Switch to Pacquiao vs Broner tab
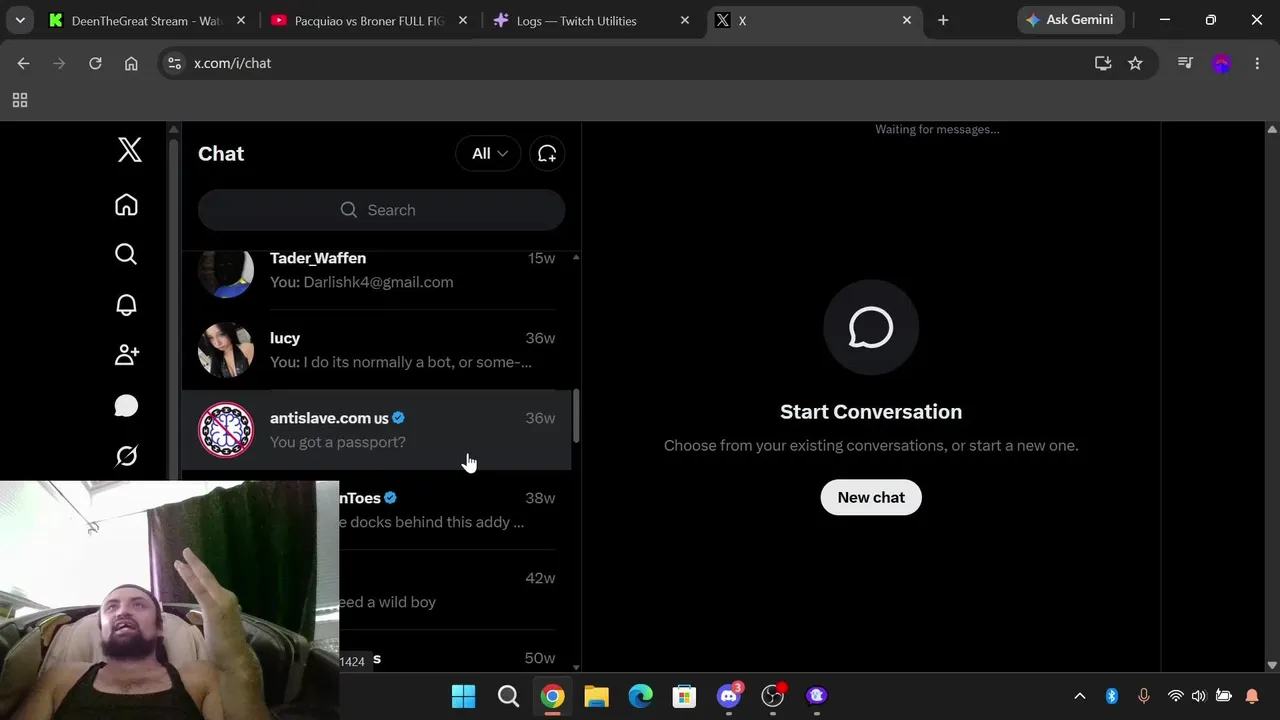 tap(369, 20)
